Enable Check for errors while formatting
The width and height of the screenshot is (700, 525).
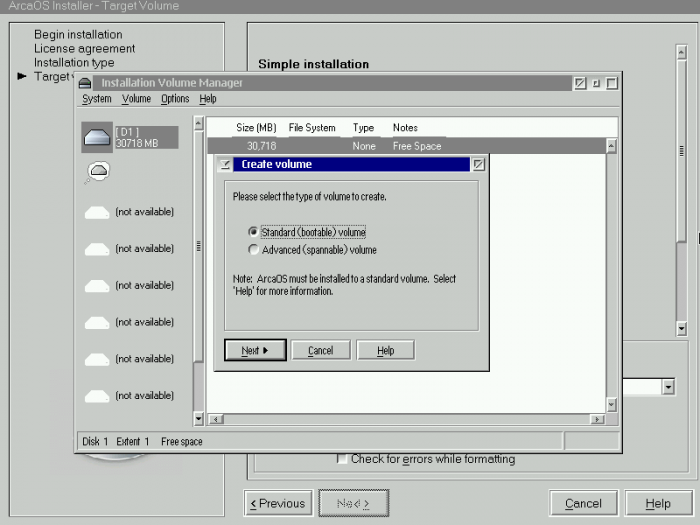point(343,459)
